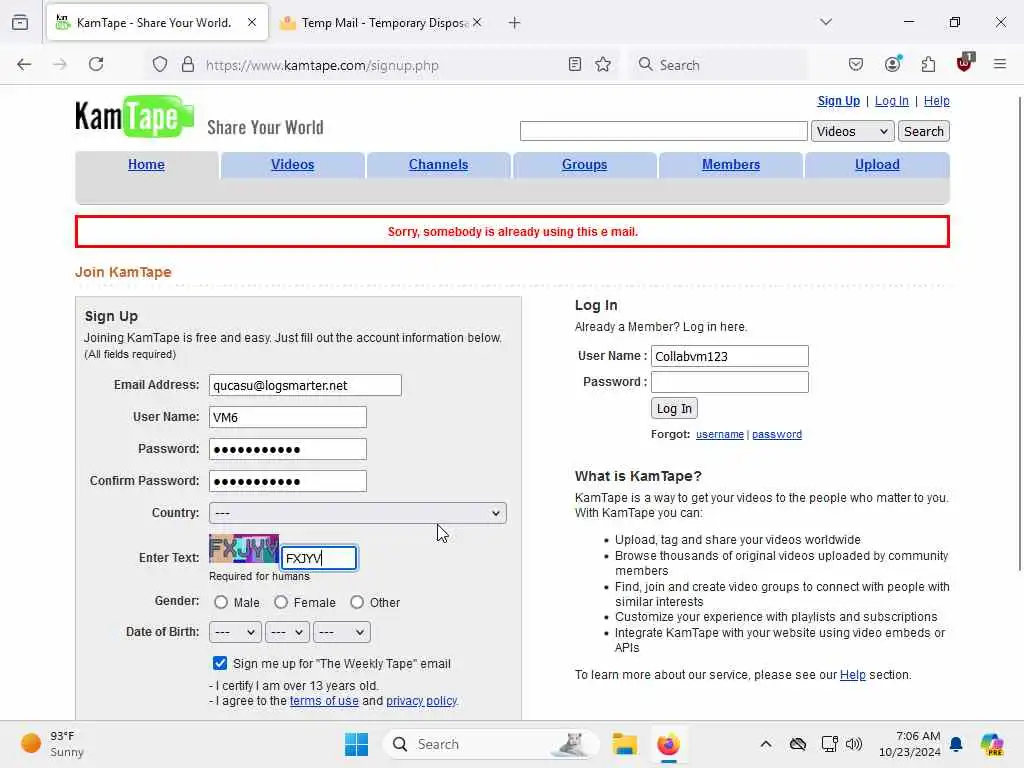Click the uBlock Origin shield icon
This screenshot has width=1024, height=768.
(965, 63)
